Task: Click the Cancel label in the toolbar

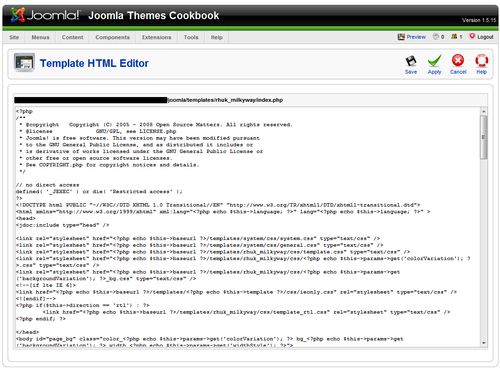Action: 458,72
